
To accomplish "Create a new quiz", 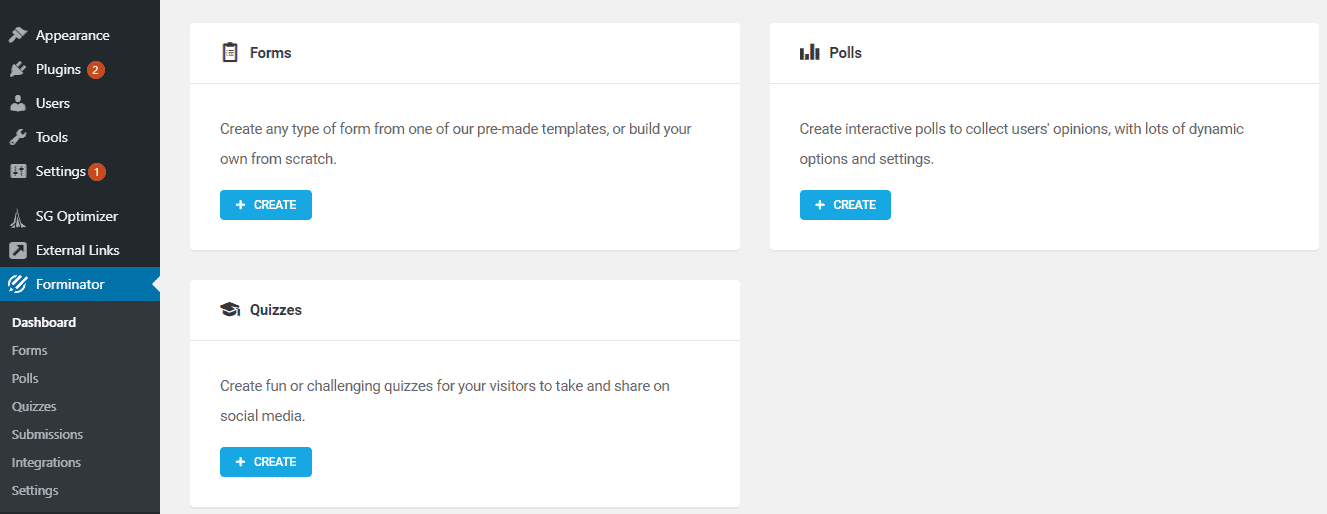I will pyautogui.click(x=266, y=462).
